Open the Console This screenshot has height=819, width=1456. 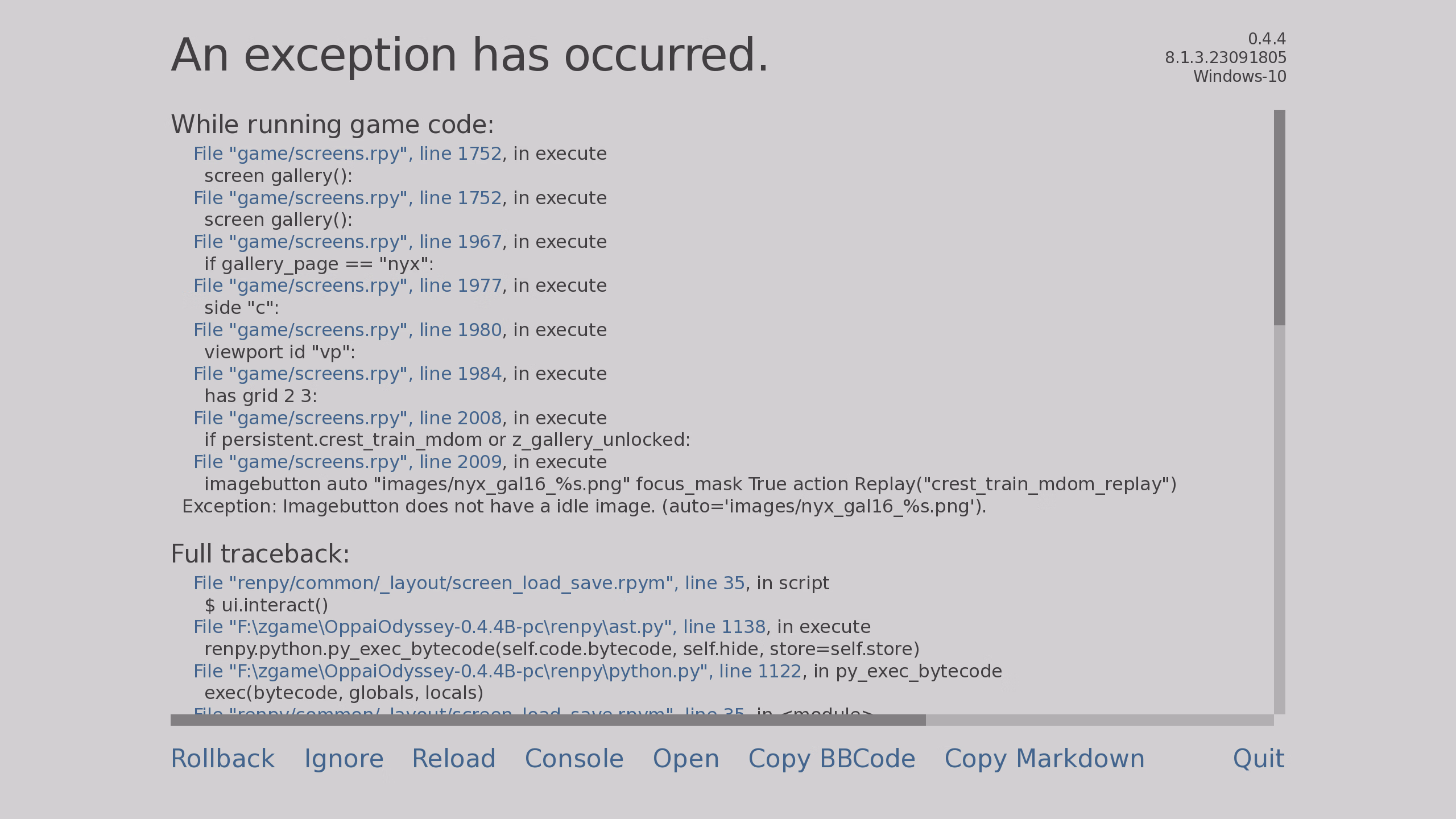574,759
